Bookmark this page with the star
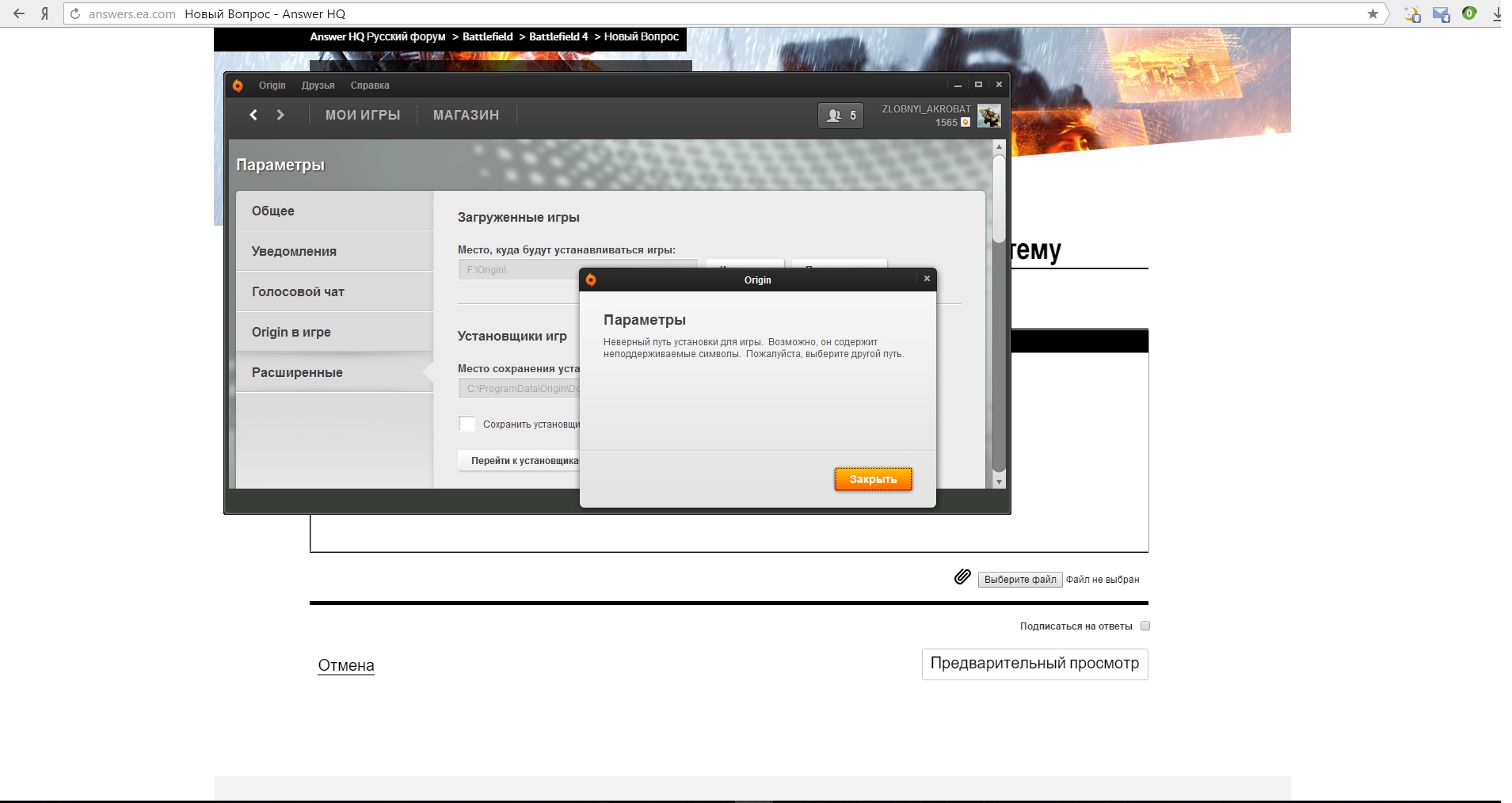This screenshot has width=1512, height=803. 1373,13
